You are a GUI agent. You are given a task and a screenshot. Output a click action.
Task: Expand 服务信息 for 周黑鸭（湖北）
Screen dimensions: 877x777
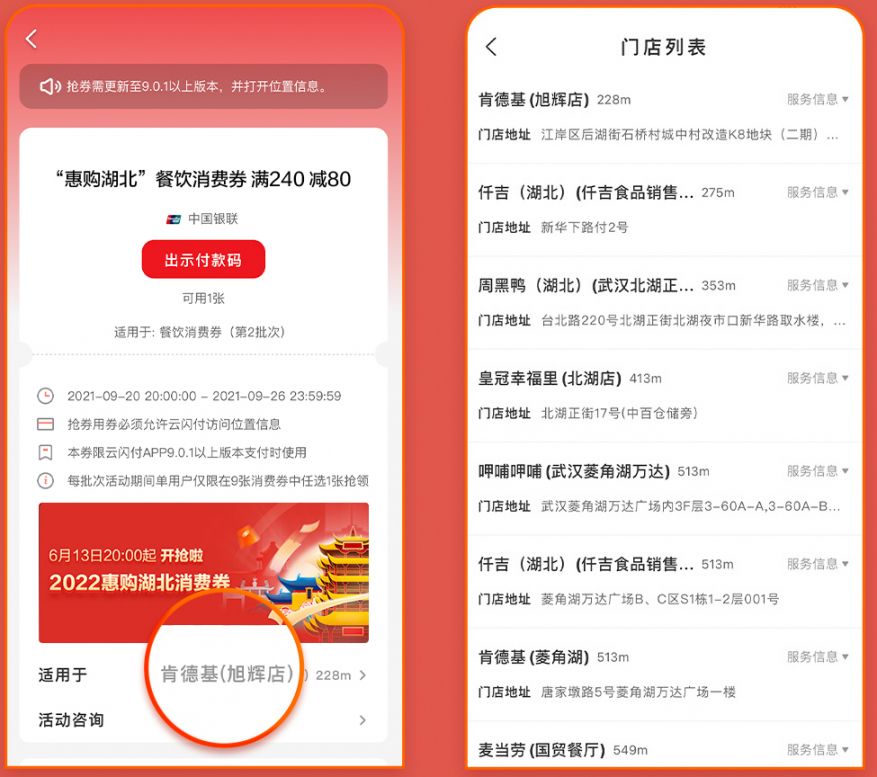click(x=817, y=285)
